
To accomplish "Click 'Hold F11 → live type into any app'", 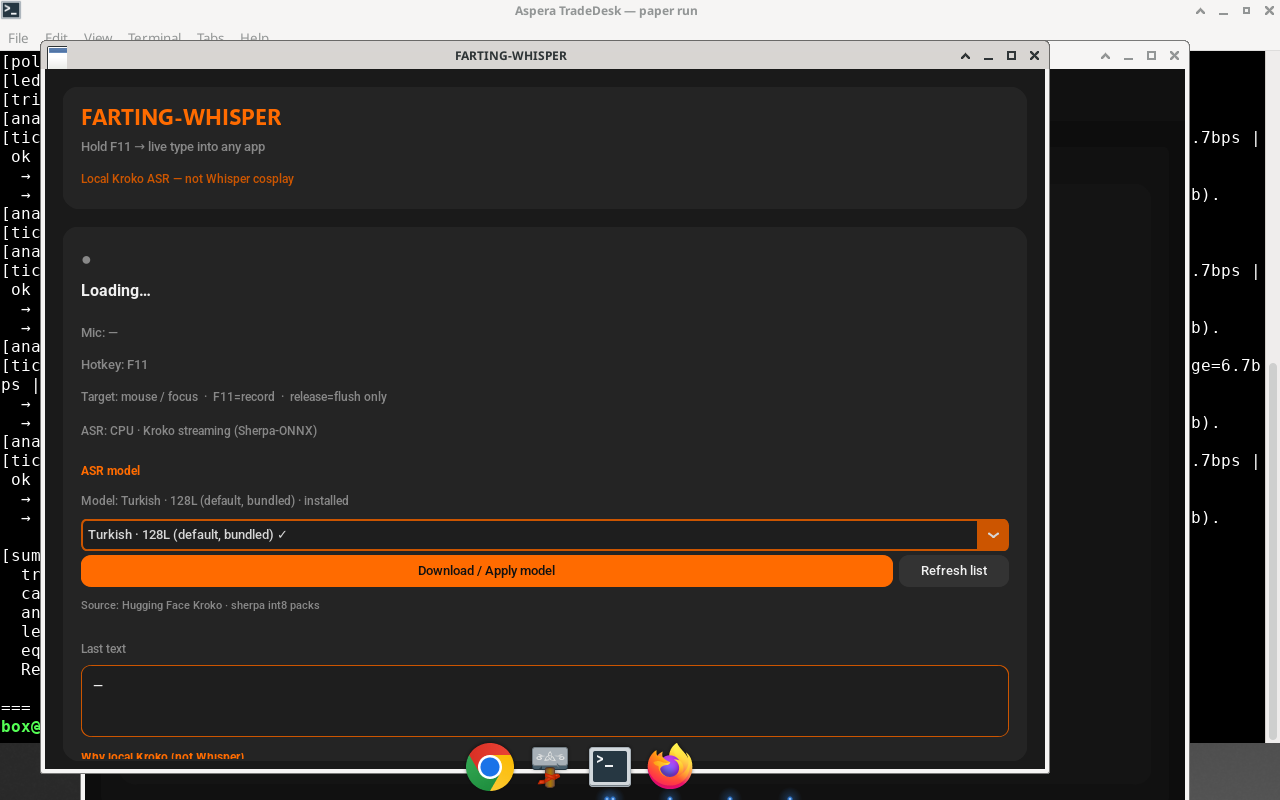I will point(173,147).
